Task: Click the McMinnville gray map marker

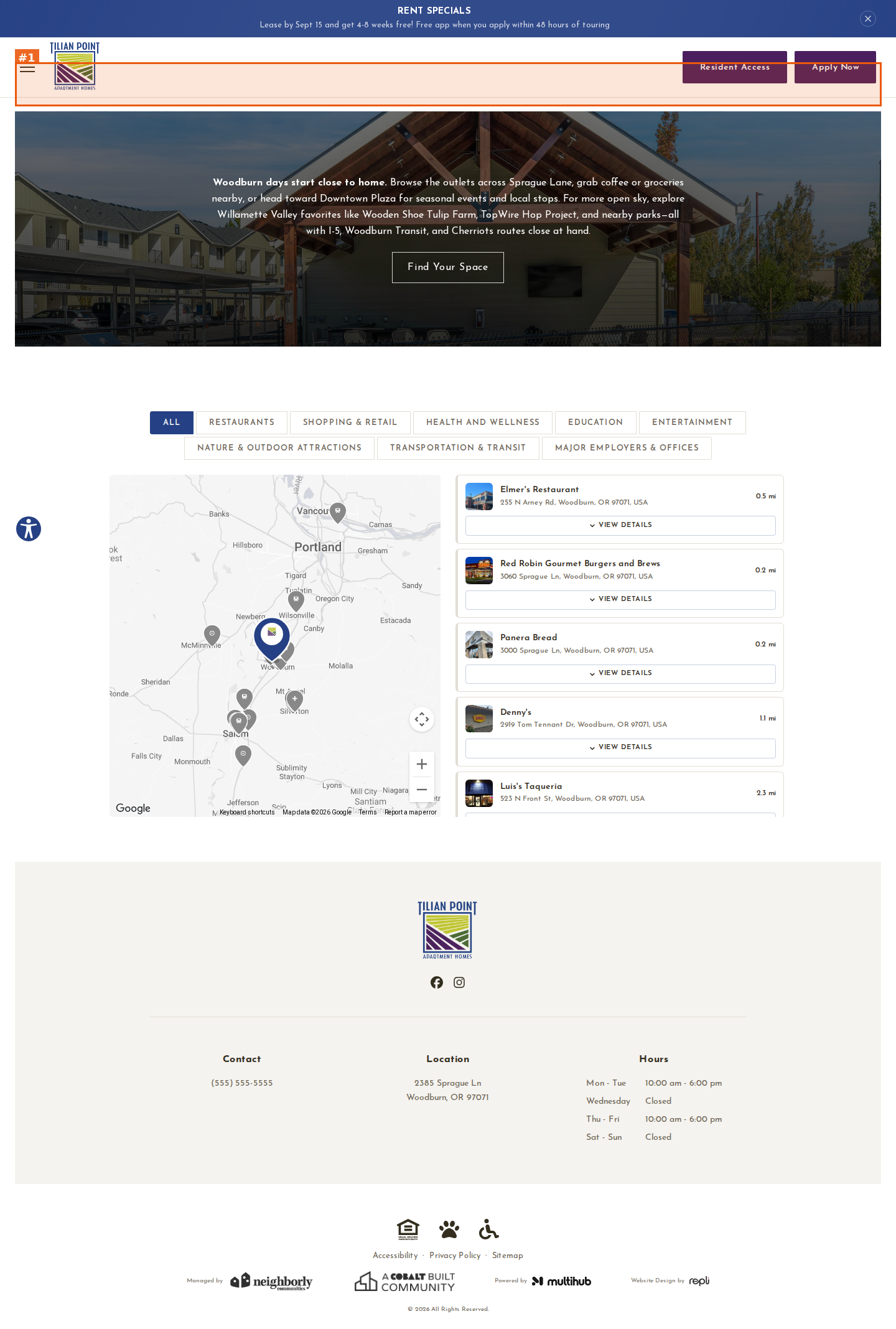Action: [x=212, y=636]
